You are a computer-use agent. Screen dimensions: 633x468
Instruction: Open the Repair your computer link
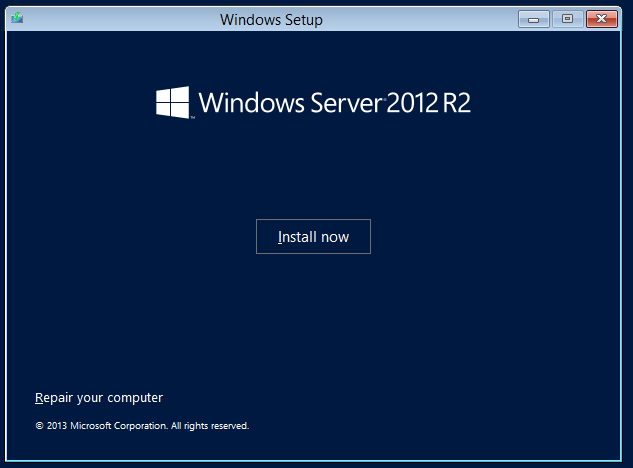tap(99, 398)
